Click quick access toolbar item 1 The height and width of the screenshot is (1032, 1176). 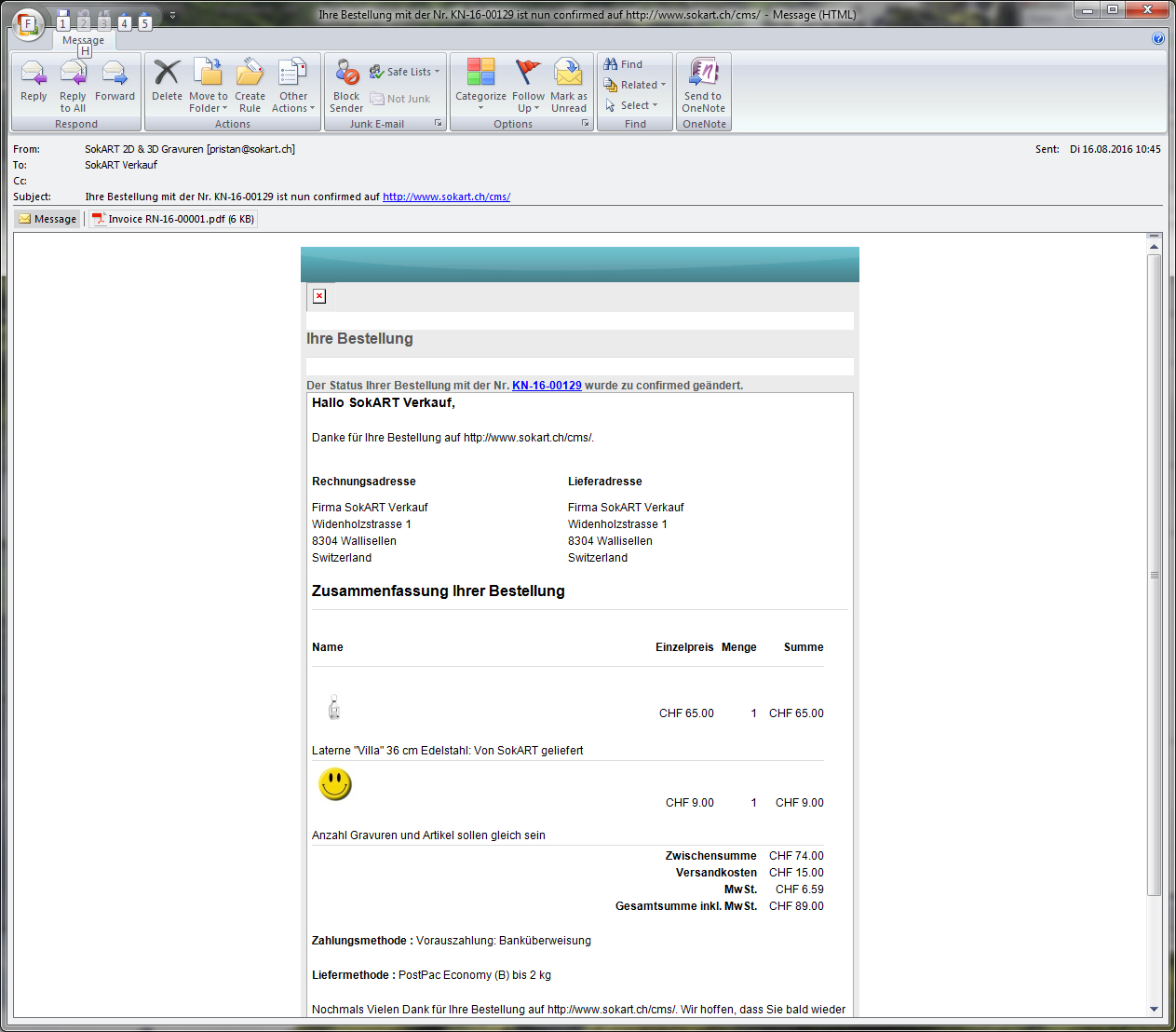pyautogui.click(x=63, y=20)
